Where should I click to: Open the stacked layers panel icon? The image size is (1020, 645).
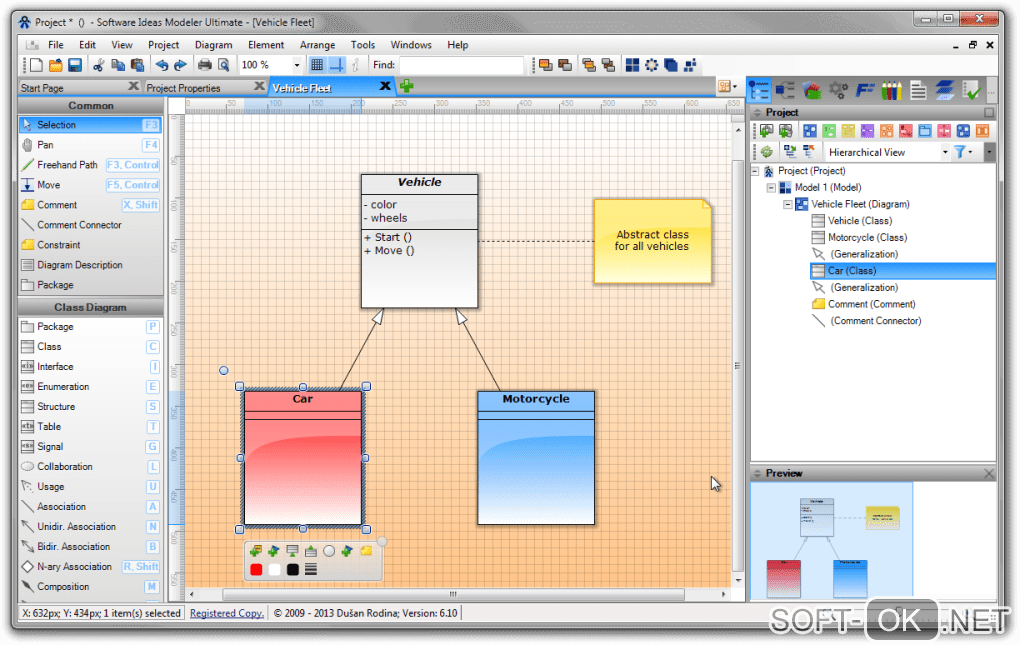[x=945, y=90]
